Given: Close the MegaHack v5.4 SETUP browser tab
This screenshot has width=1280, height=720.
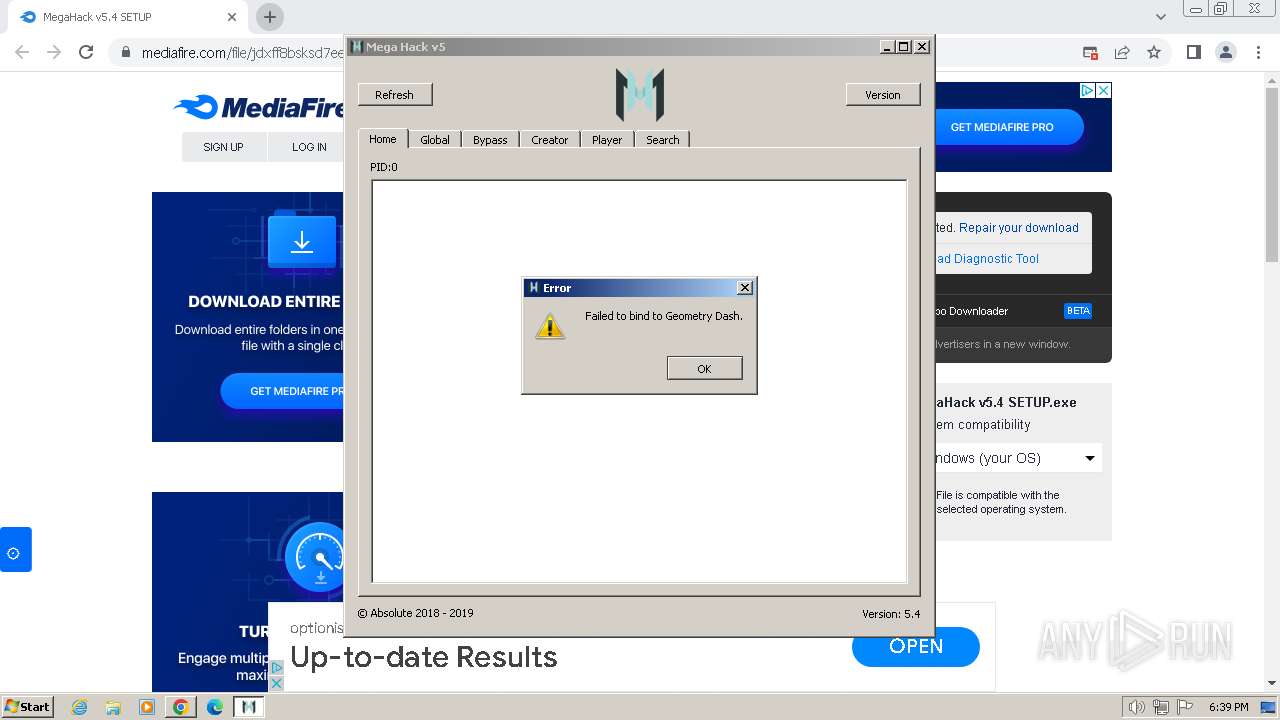Looking at the screenshot, I should [232, 17].
